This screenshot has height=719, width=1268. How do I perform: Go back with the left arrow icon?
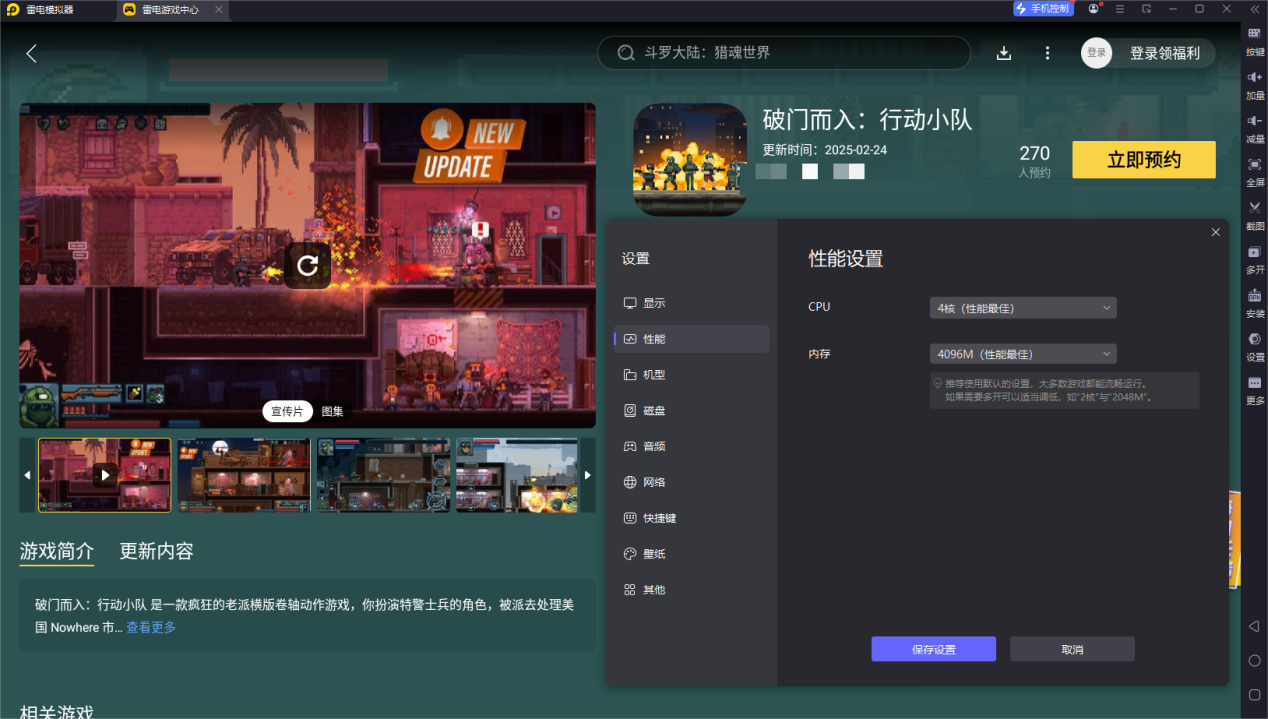[32, 54]
